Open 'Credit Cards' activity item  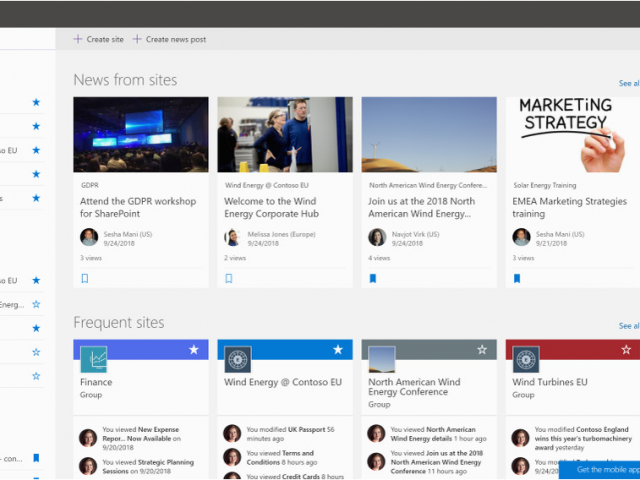pos(302,476)
